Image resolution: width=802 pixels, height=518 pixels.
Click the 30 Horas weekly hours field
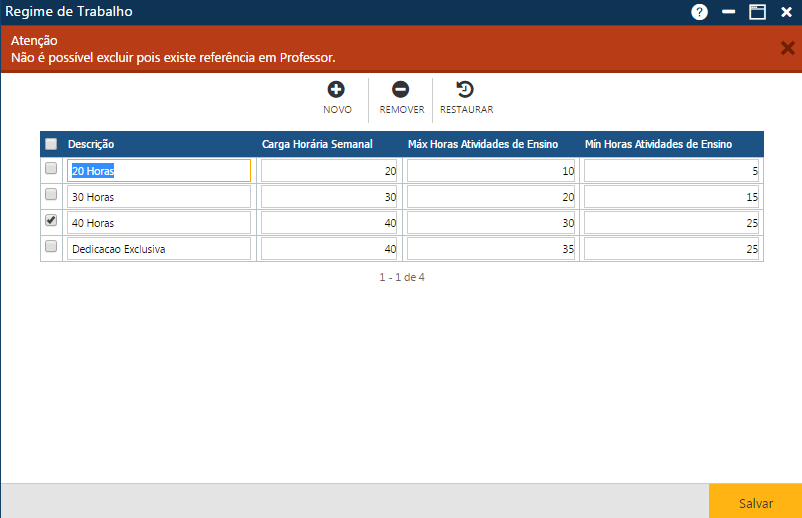coord(329,197)
